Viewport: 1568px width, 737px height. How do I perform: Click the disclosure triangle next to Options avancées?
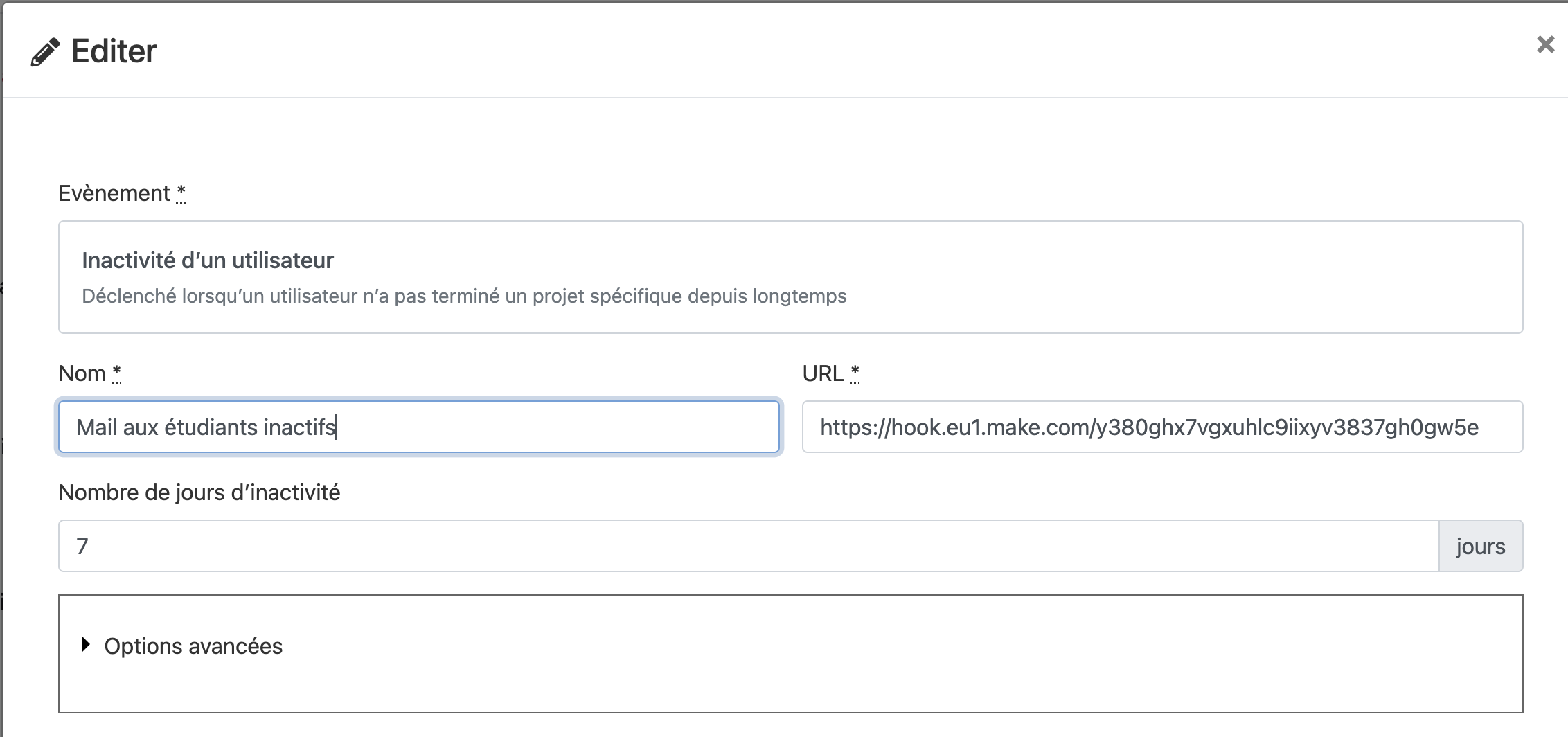(85, 646)
